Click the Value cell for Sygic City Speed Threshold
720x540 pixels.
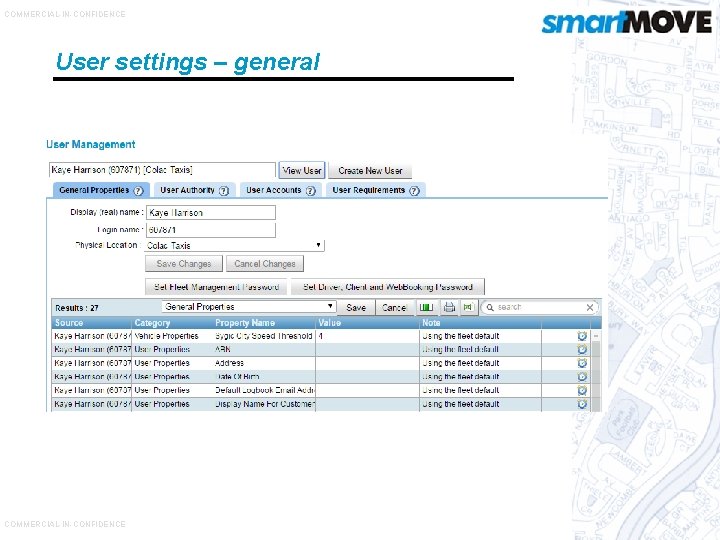tap(367, 336)
